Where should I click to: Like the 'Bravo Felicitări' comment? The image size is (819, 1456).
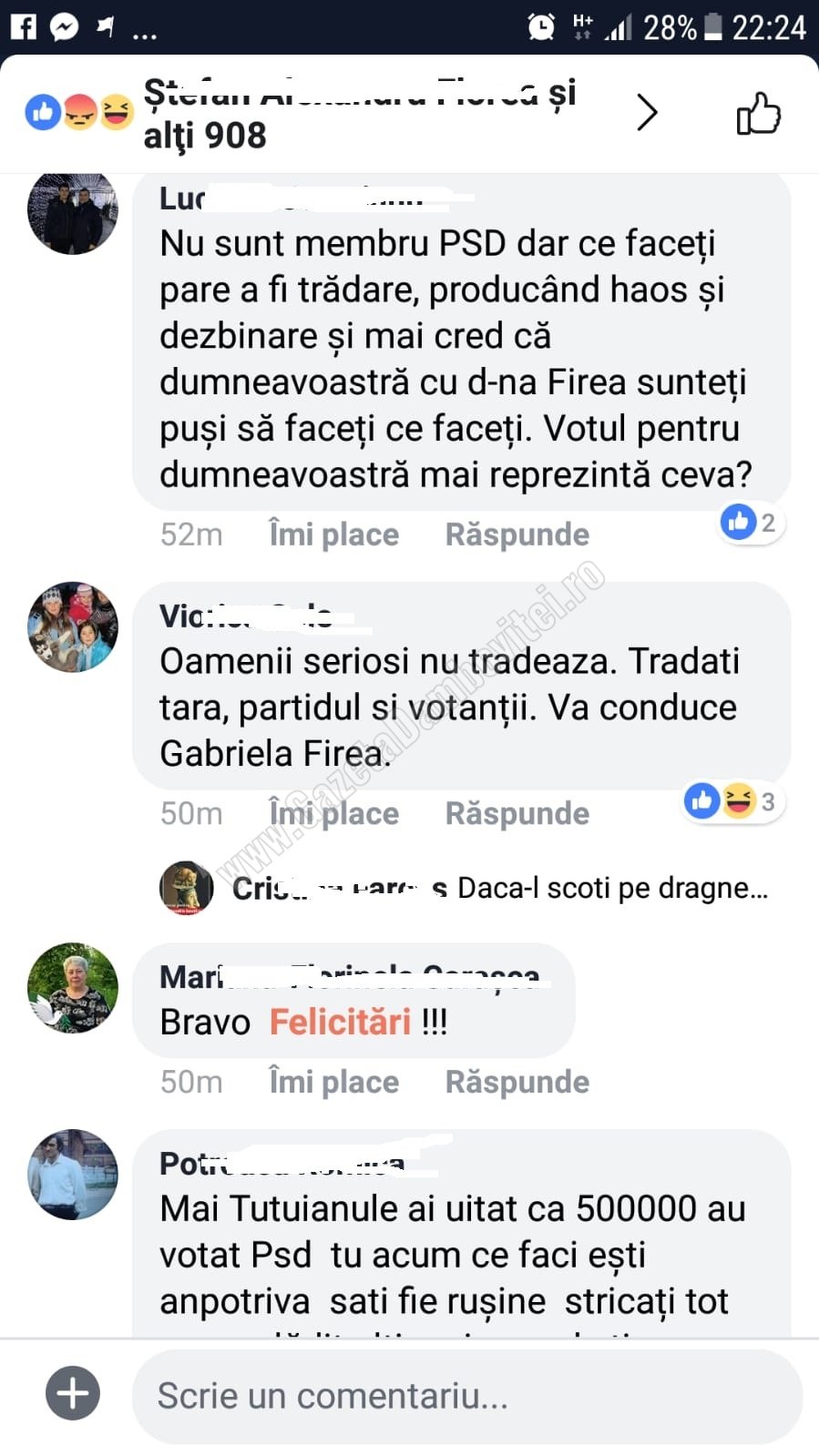click(333, 1082)
